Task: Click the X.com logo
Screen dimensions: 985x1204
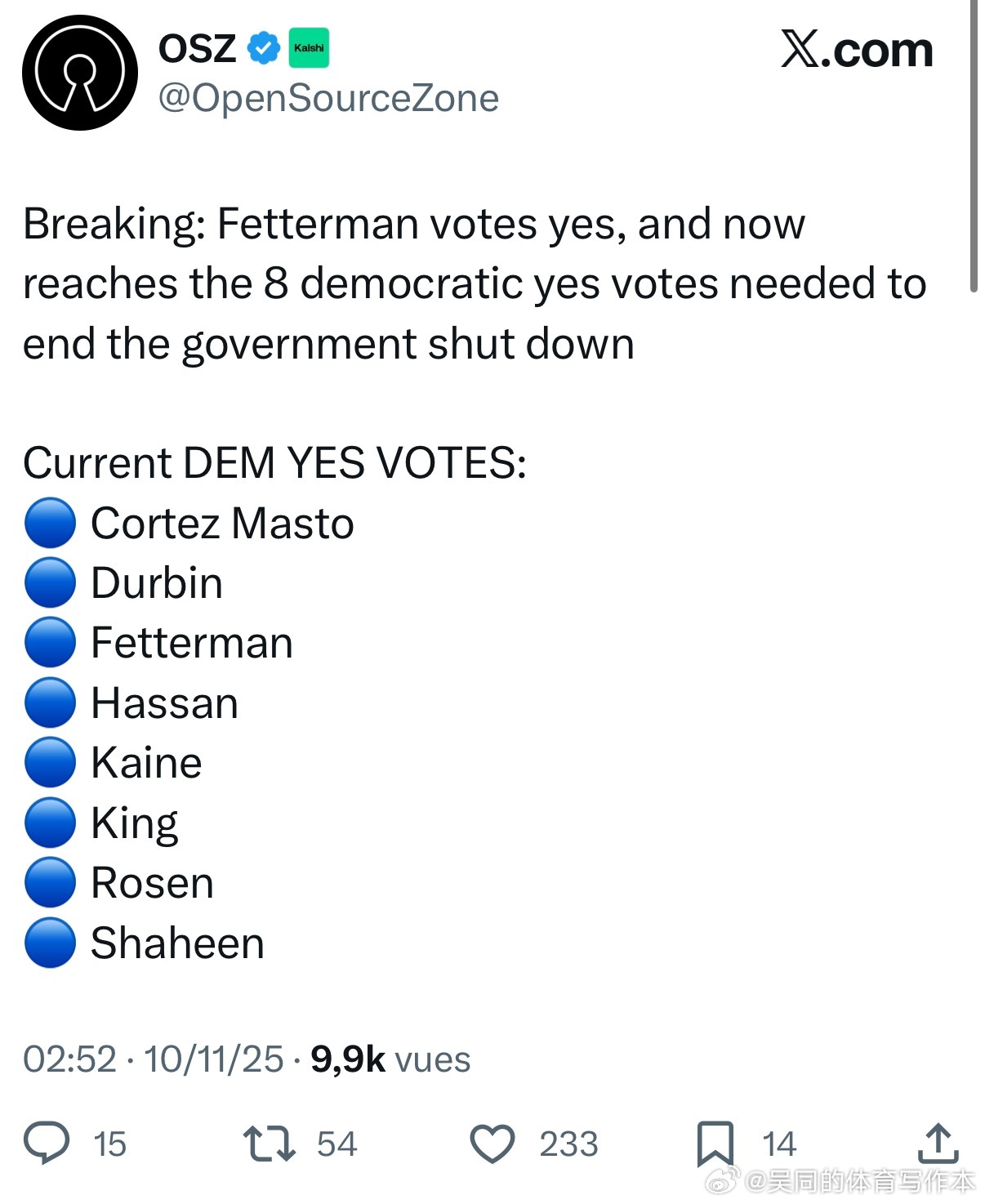Action: 857,50
